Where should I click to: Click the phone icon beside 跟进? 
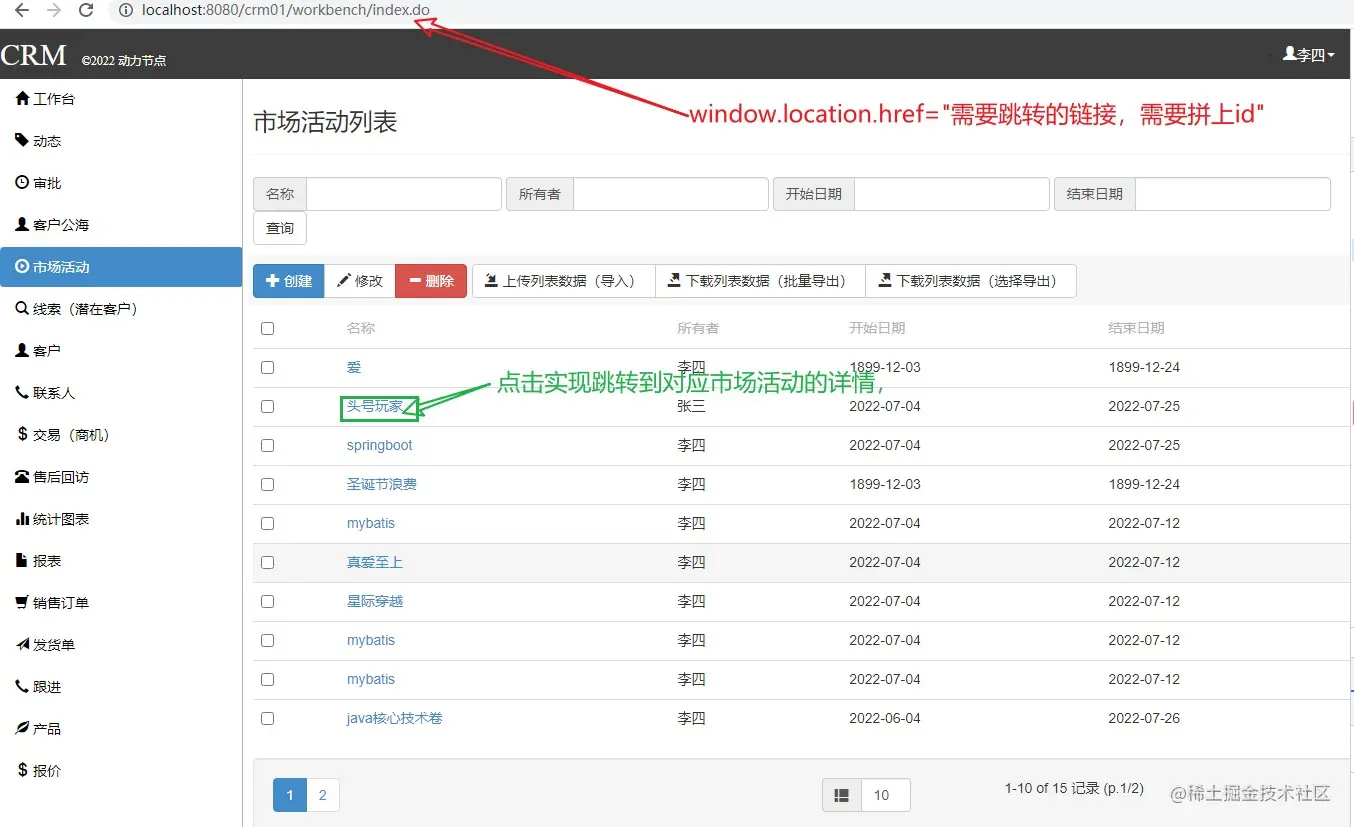(22, 686)
